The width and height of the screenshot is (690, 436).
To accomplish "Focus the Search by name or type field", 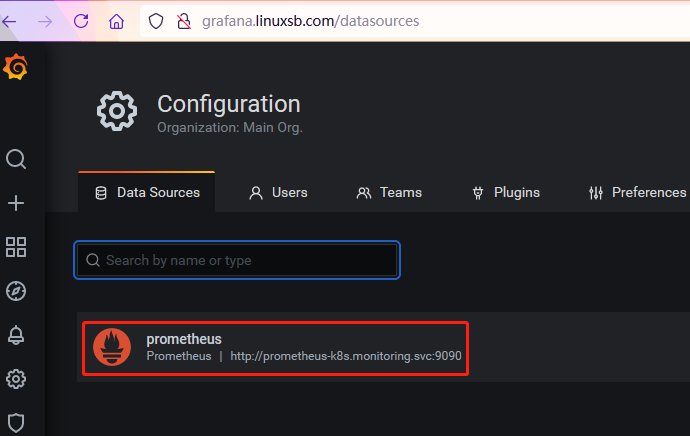I will [237, 260].
